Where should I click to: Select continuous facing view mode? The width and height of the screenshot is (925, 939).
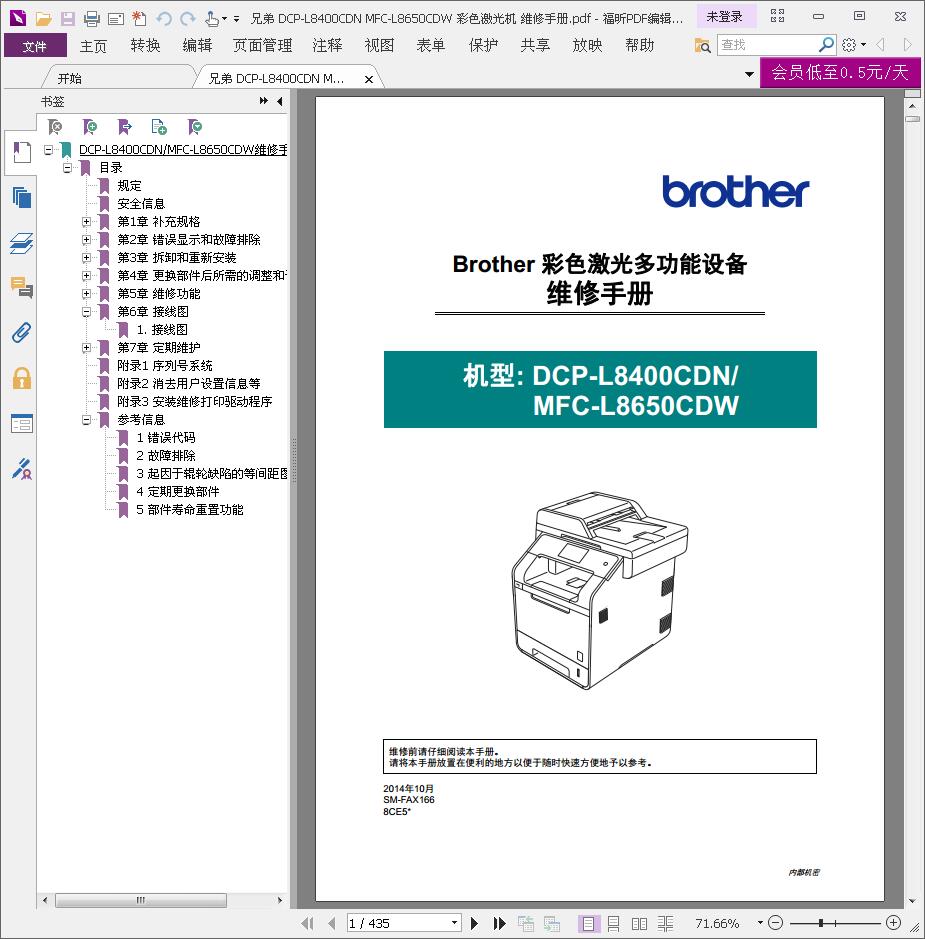(x=665, y=923)
